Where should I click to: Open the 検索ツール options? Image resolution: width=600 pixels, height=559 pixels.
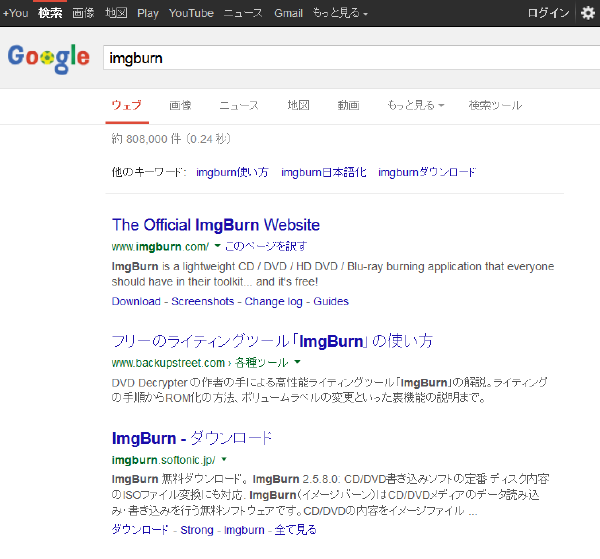click(x=495, y=105)
